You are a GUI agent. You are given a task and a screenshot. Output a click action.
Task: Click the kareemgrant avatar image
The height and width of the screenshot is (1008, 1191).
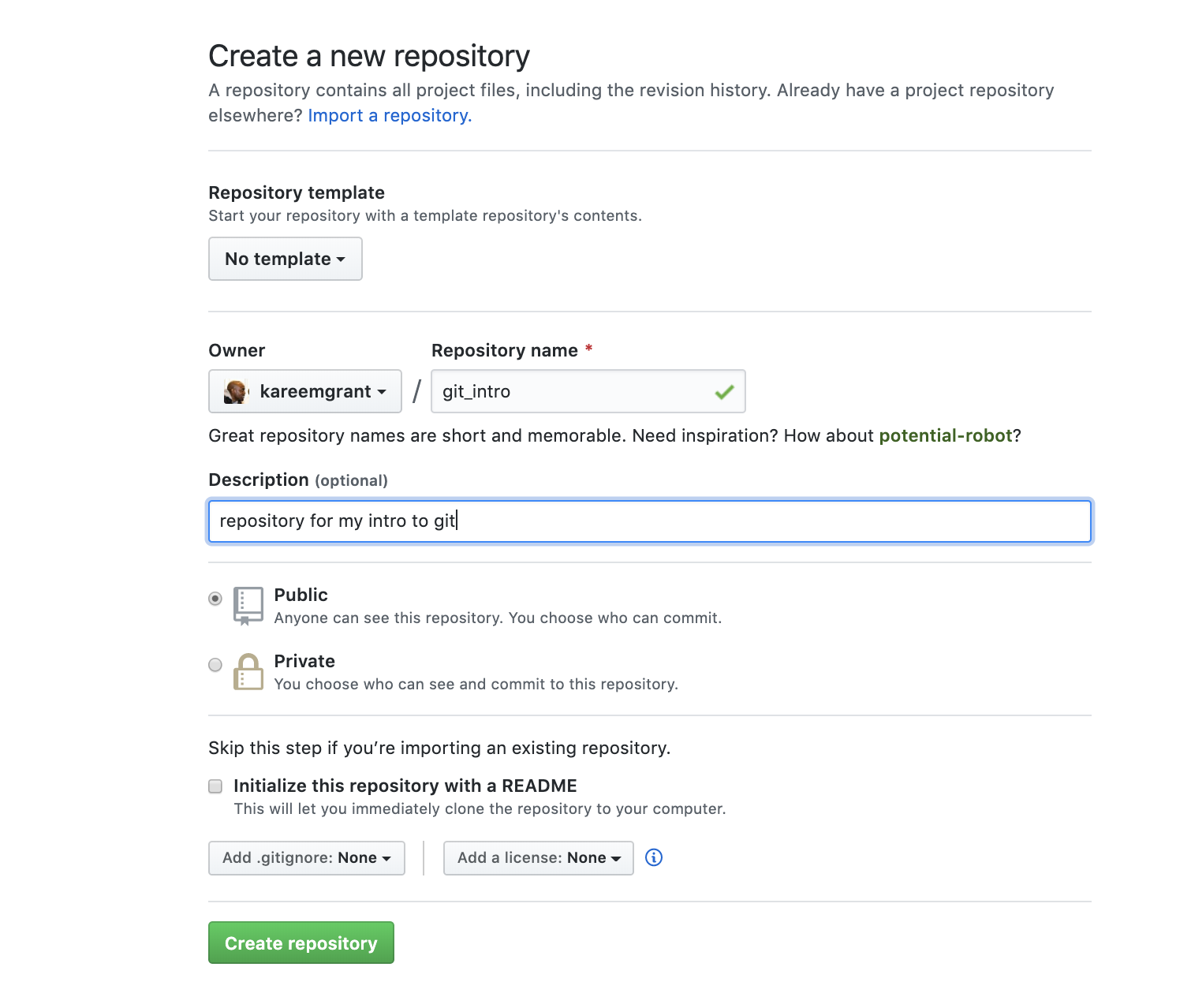tap(236, 392)
